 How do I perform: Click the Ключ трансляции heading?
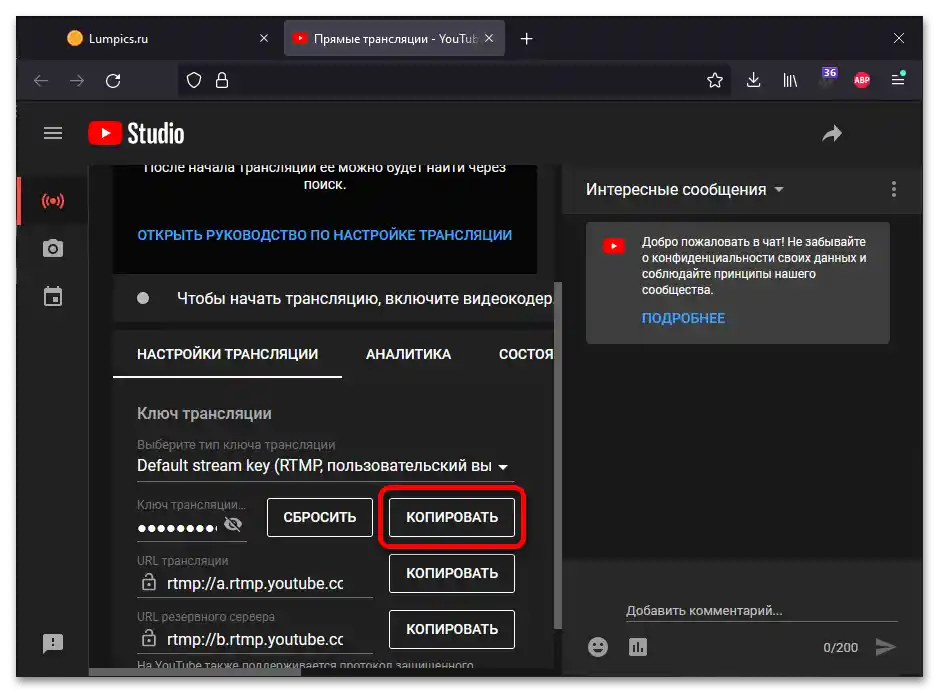(x=204, y=414)
